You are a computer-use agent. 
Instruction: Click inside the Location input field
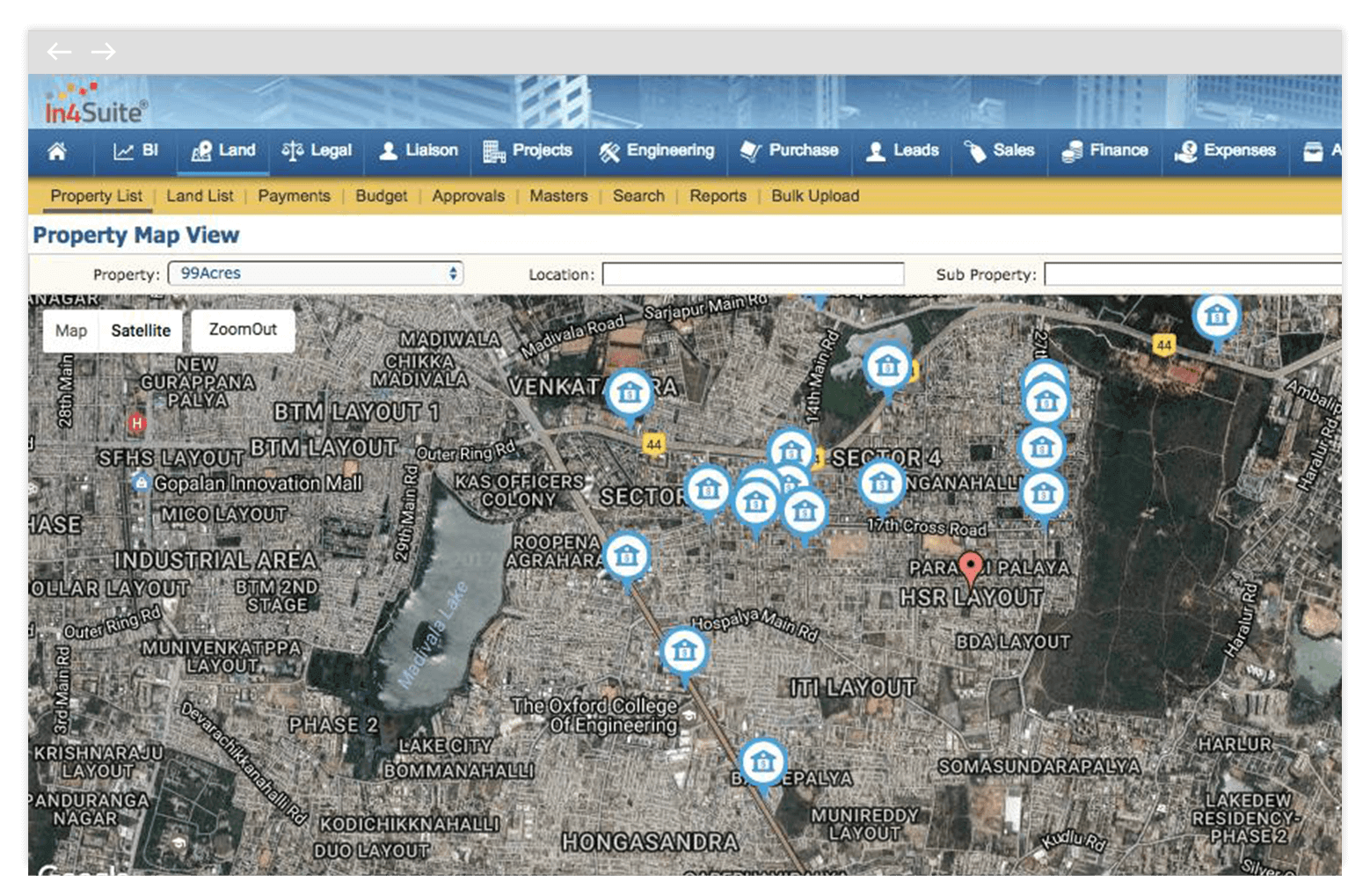pos(752,273)
